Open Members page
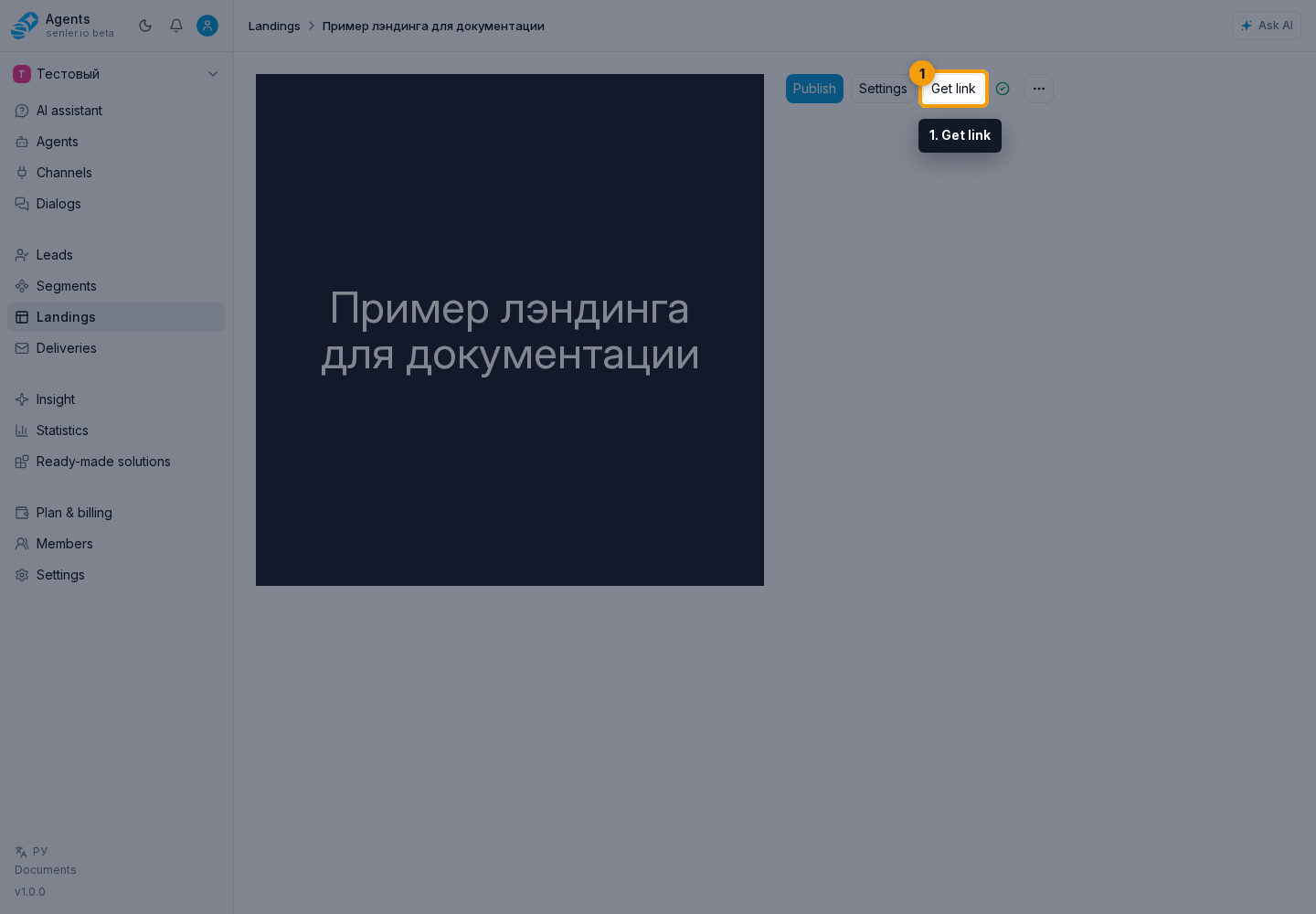The height and width of the screenshot is (914, 1316). point(116,544)
